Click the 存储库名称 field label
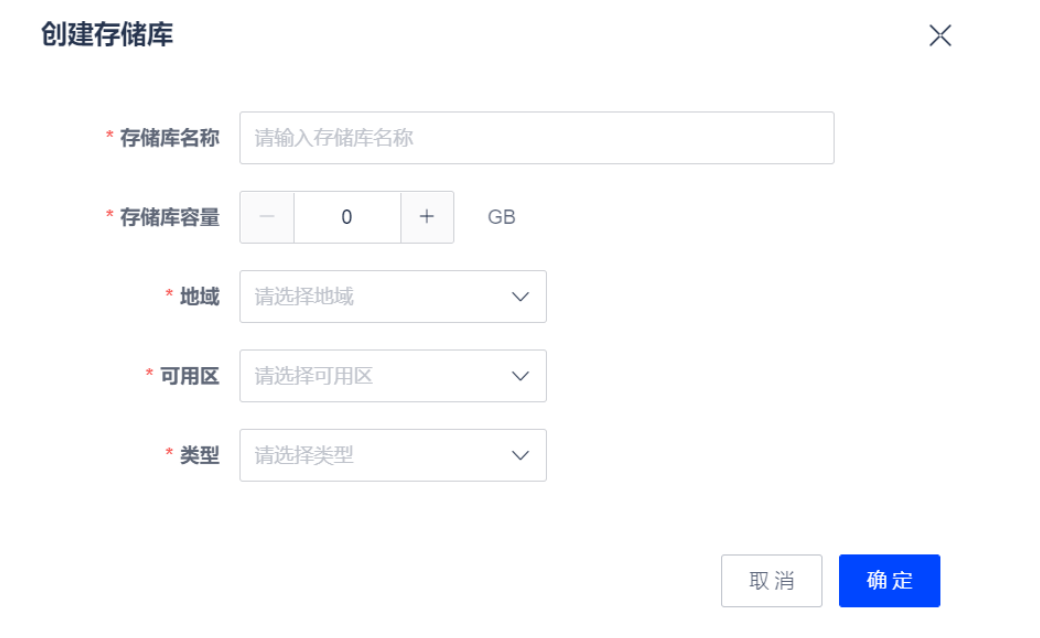This screenshot has height=638, width=1040. click(169, 138)
